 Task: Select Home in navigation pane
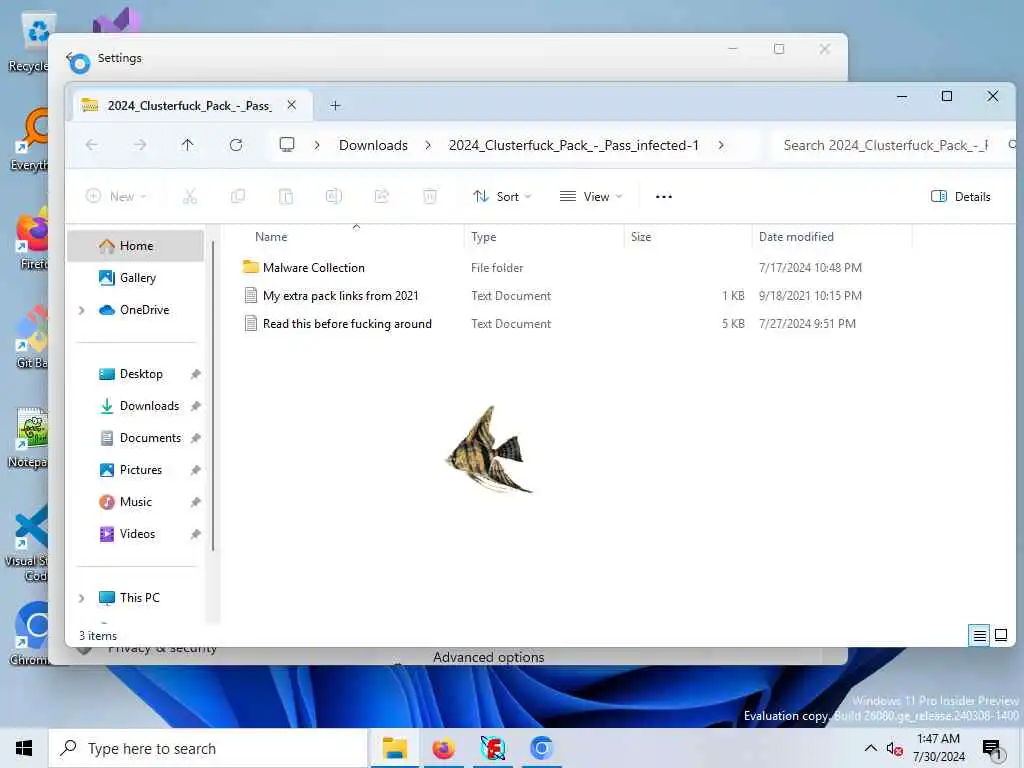point(136,246)
